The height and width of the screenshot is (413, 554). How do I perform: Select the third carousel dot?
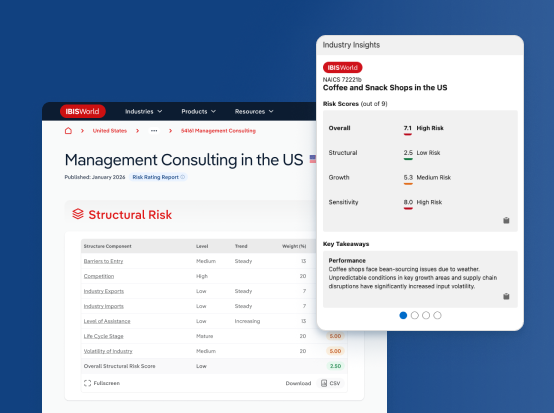click(x=426, y=315)
